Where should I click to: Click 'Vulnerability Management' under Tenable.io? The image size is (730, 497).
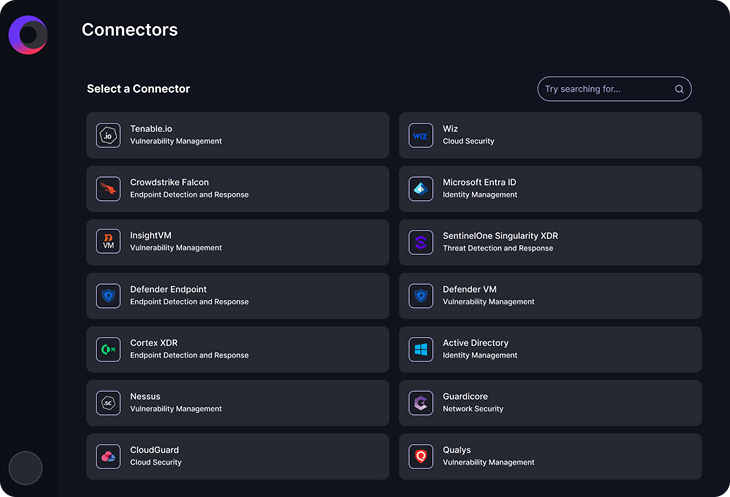(x=176, y=141)
